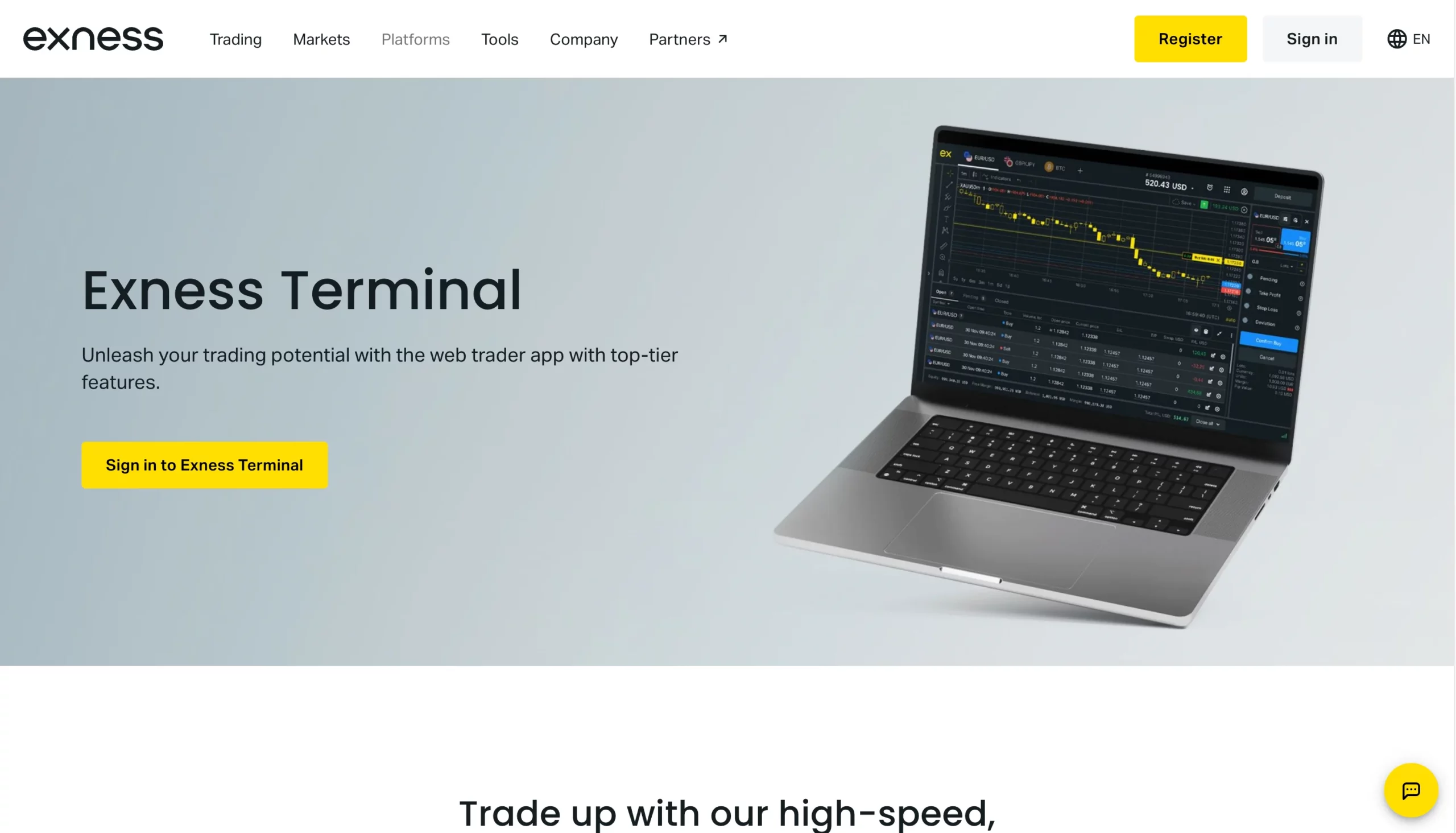
Task: Expand the Trading navigation dropdown
Action: coord(235,39)
